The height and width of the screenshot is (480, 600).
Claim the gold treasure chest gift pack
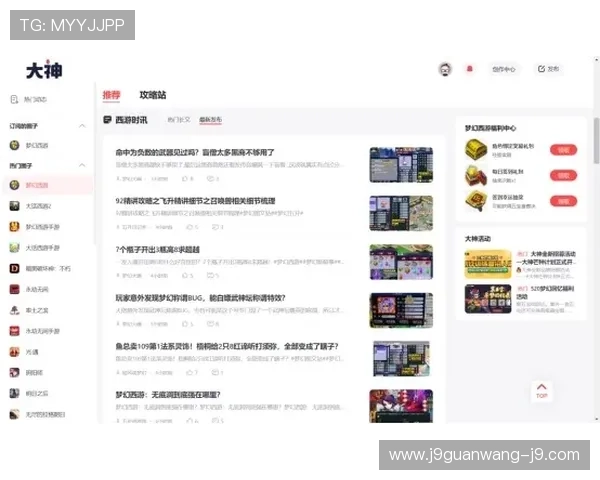(563, 150)
